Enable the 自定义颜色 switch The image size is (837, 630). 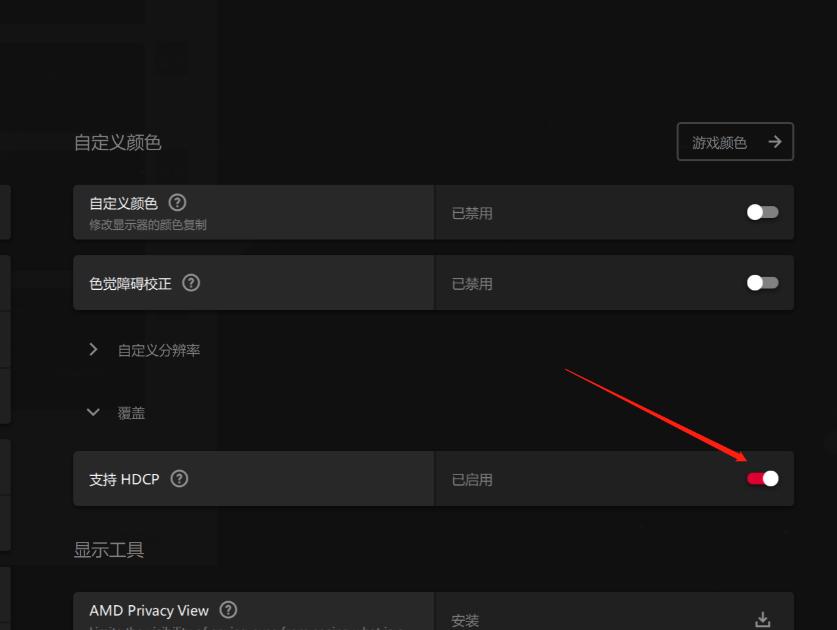pyautogui.click(x=761, y=212)
